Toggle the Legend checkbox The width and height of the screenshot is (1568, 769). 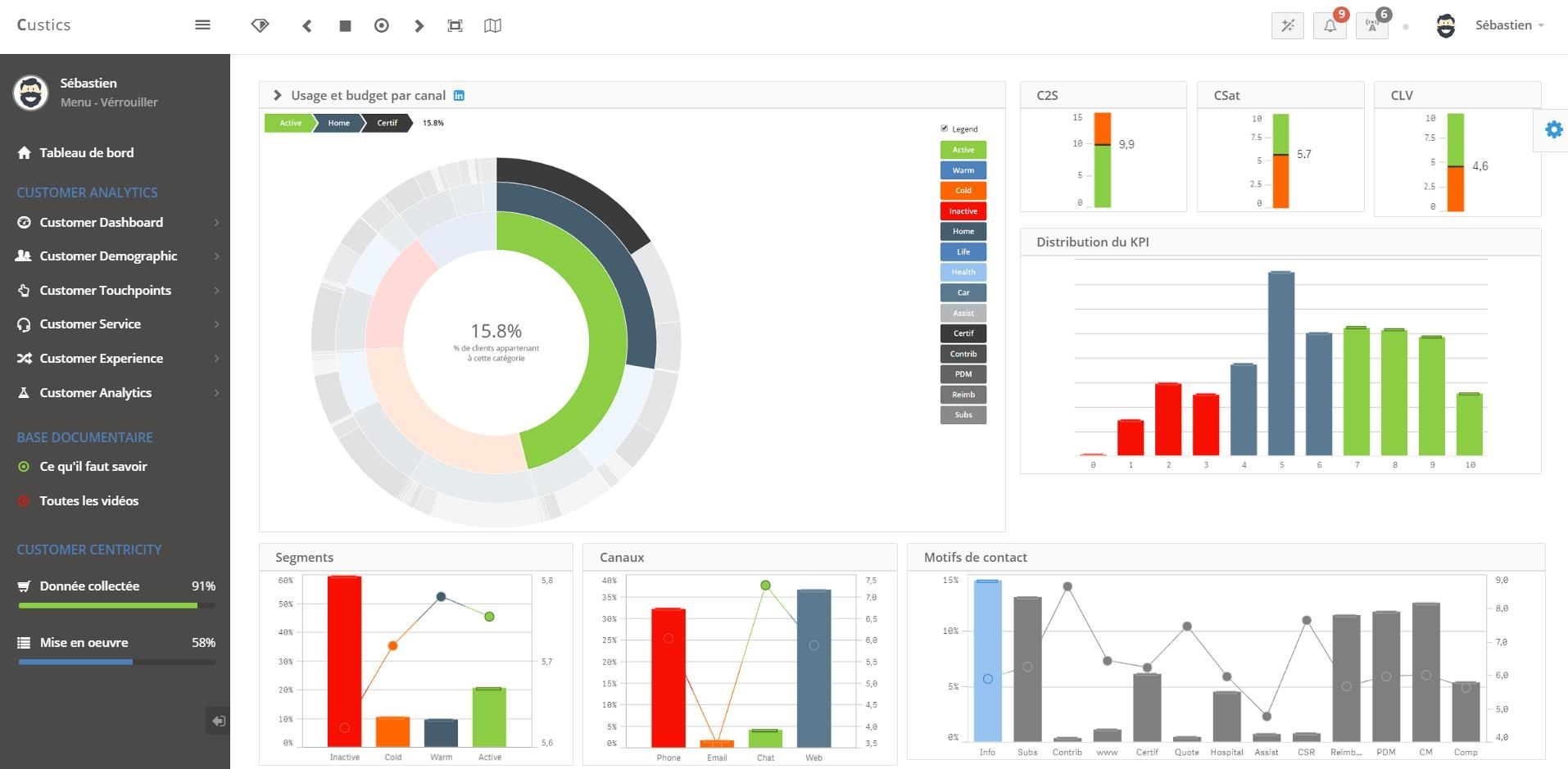944,129
